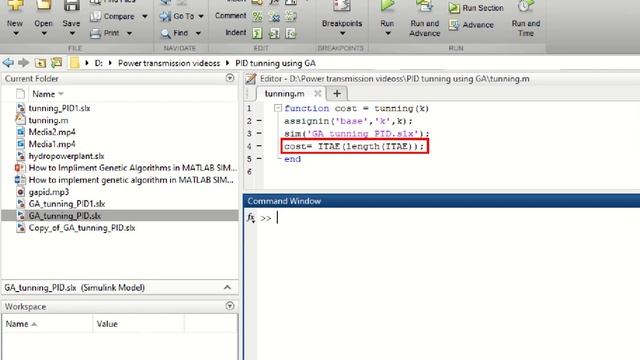The width and height of the screenshot is (640, 360).
Task: Select file gapid.mp3
Action: coord(49,191)
